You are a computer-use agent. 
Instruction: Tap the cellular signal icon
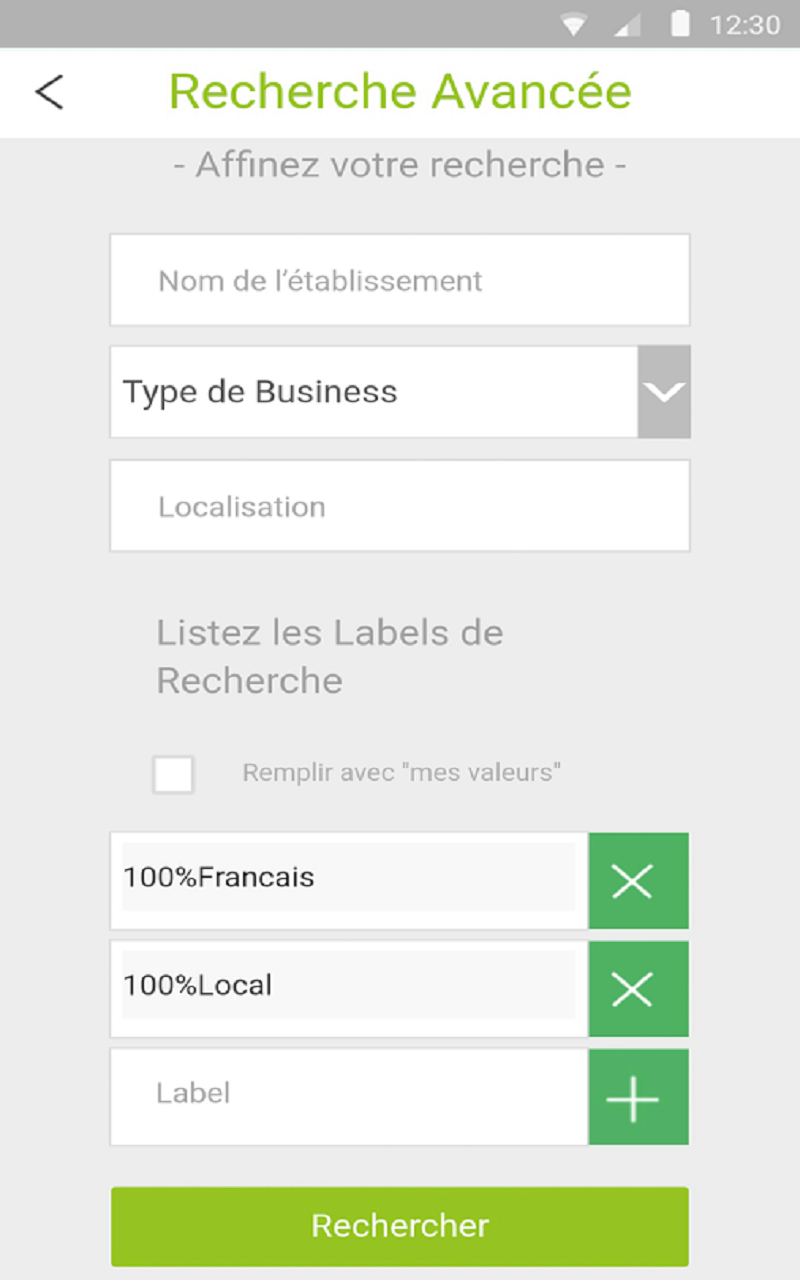tap(628, 25)
